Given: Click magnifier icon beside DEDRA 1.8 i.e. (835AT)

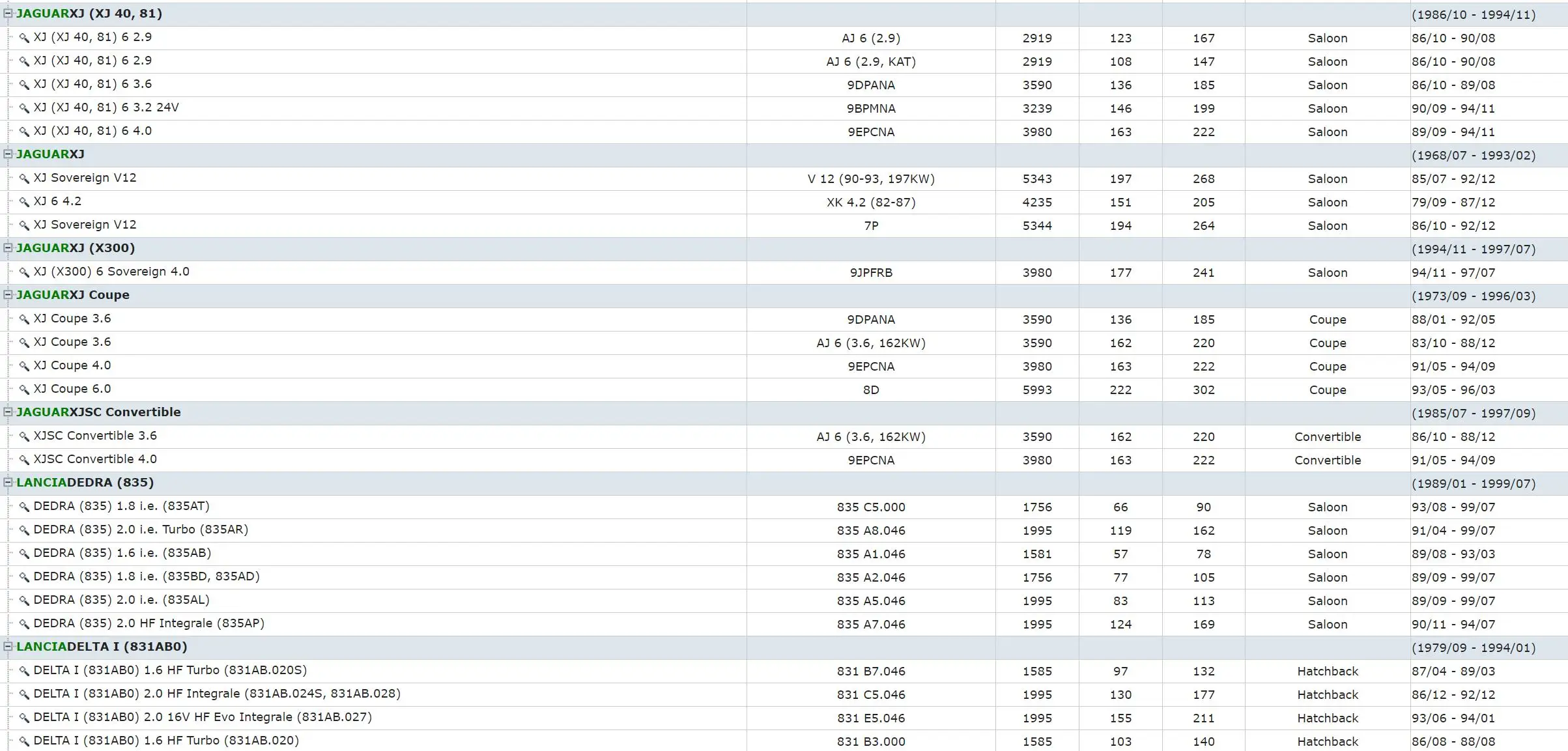Looking at the screenshot, I should tap(24, 507).
